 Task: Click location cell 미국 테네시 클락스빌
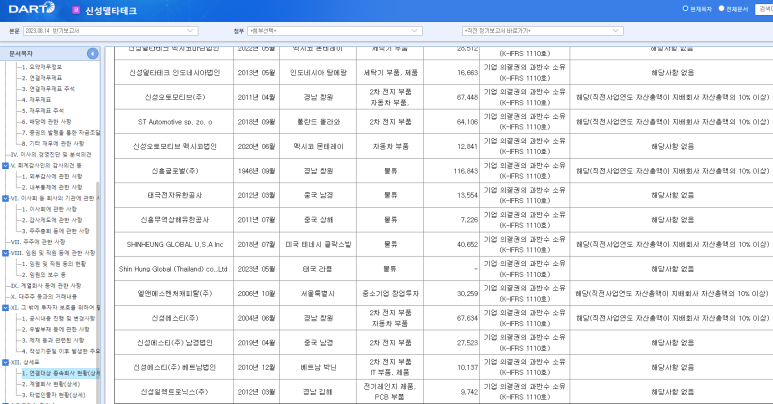coord(318,245)
